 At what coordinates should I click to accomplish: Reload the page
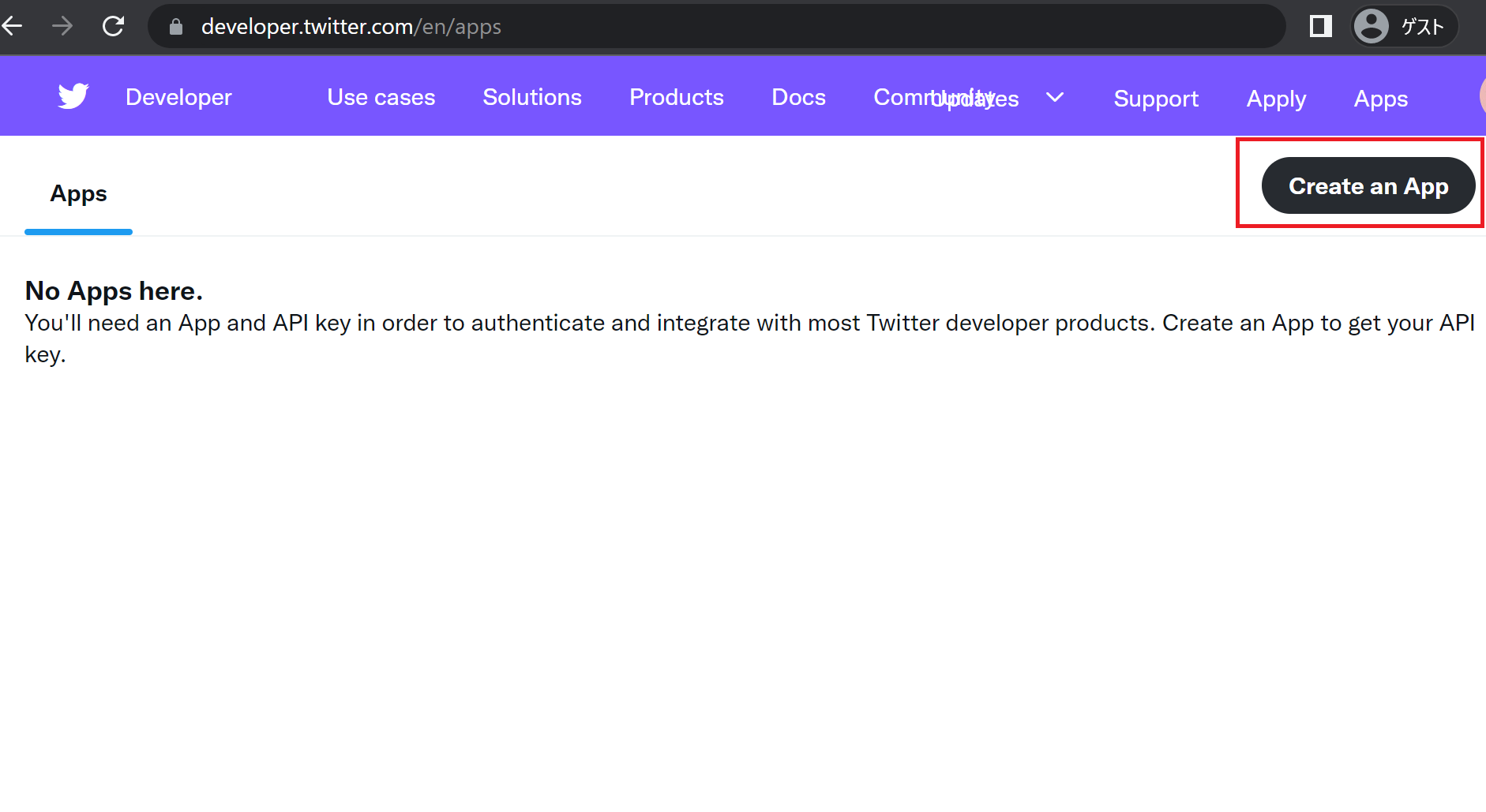tap(113, 25)
